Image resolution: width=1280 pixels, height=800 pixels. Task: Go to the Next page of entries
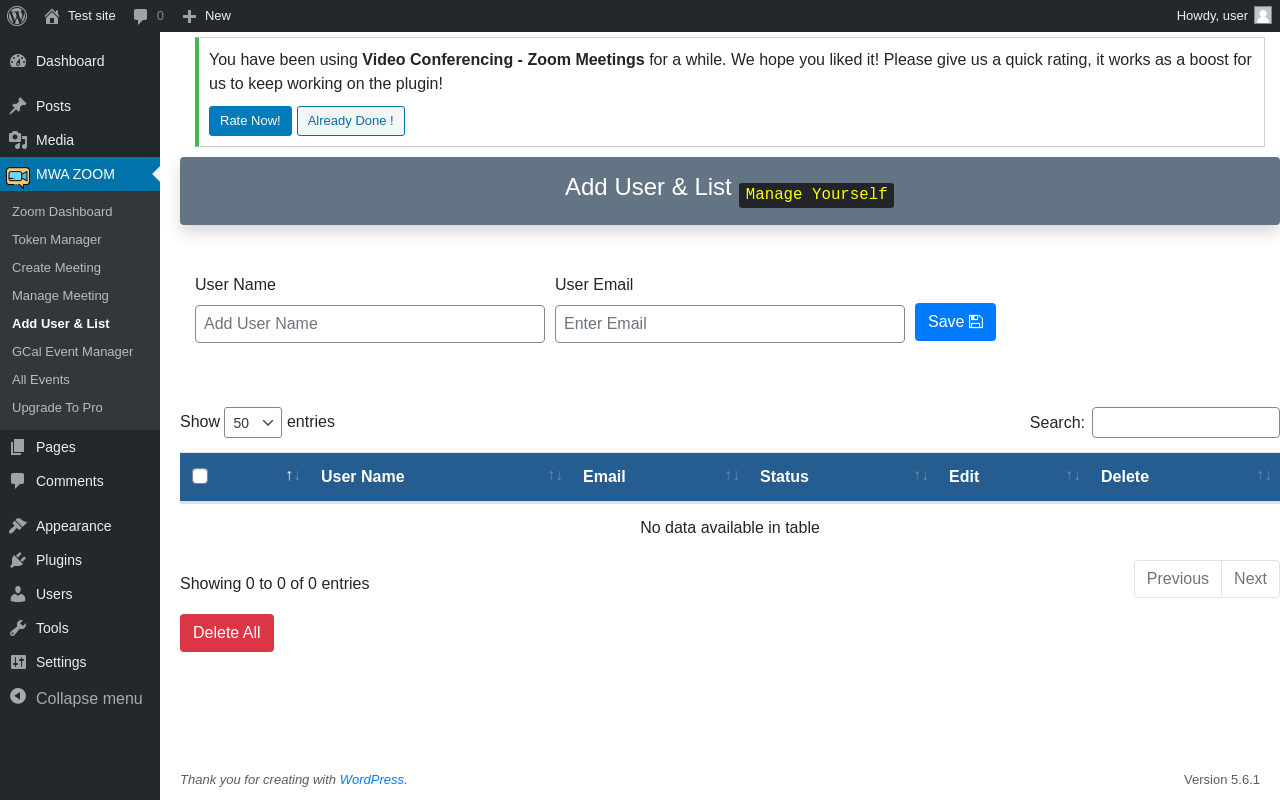click(x=1250, y=579)
